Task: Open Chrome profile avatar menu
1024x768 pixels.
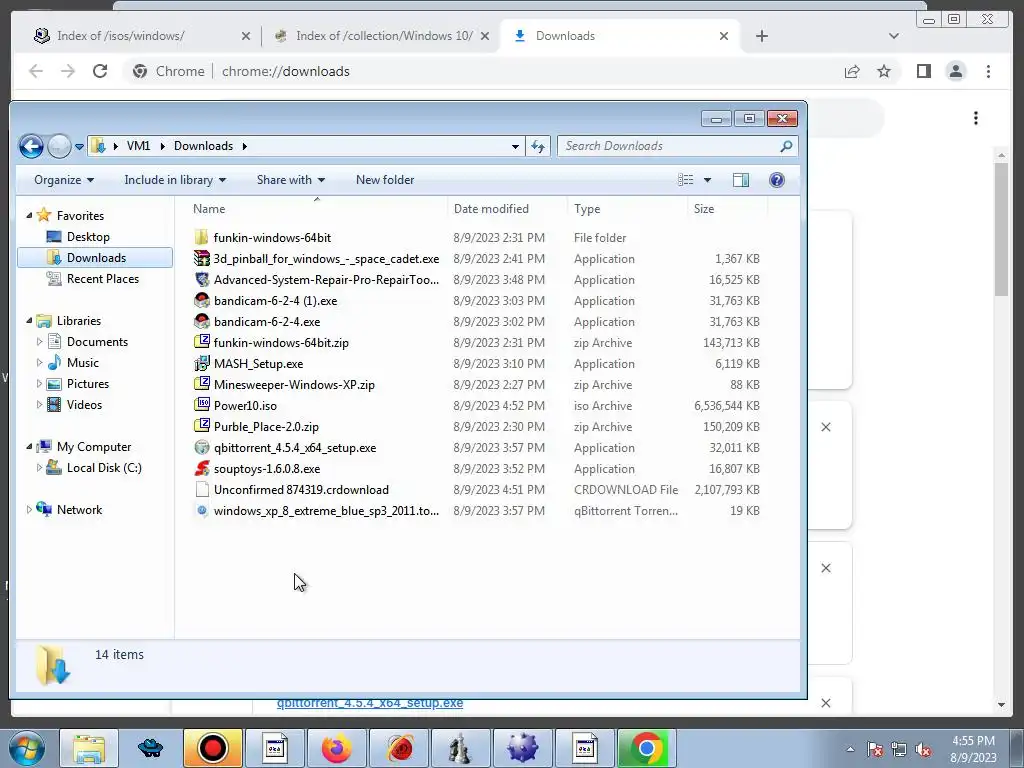Action: (955, 71)
